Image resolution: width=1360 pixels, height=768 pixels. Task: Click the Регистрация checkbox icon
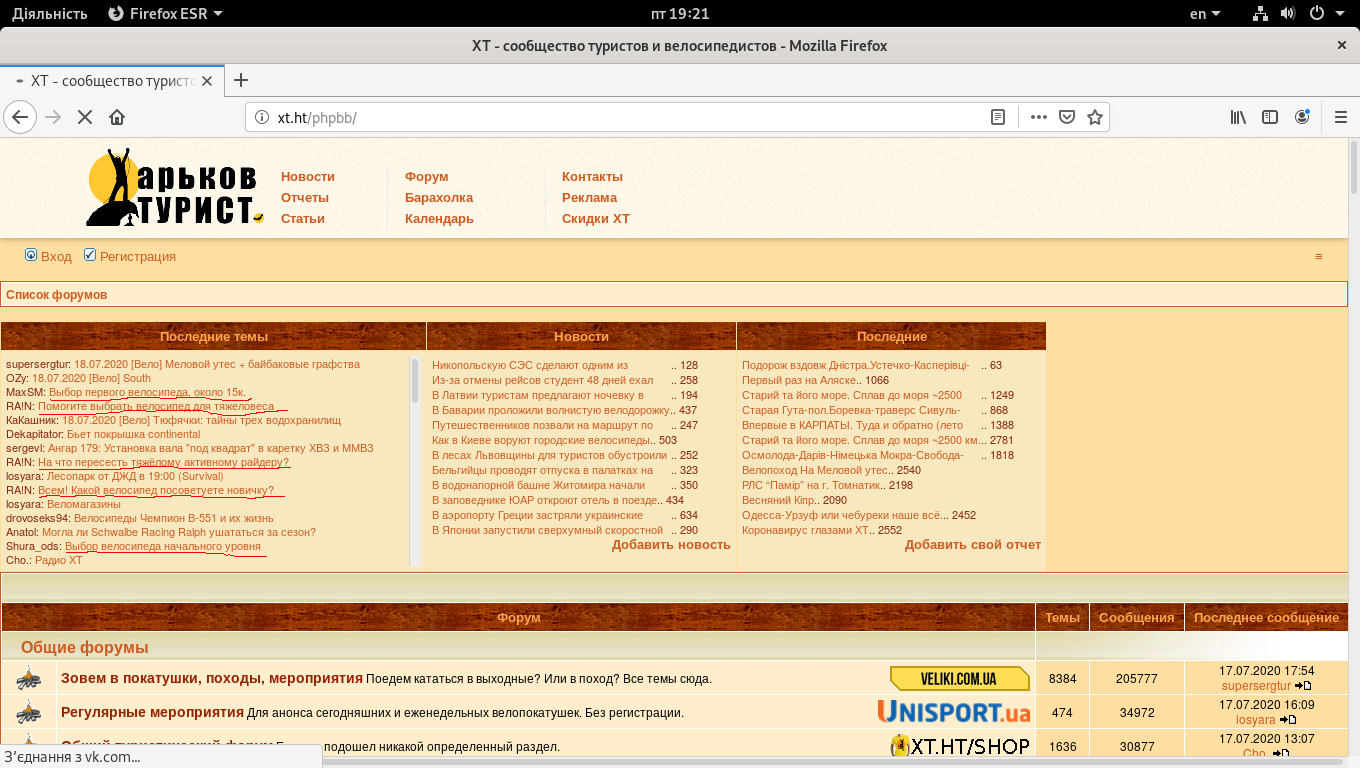click(x=90, y=255)
